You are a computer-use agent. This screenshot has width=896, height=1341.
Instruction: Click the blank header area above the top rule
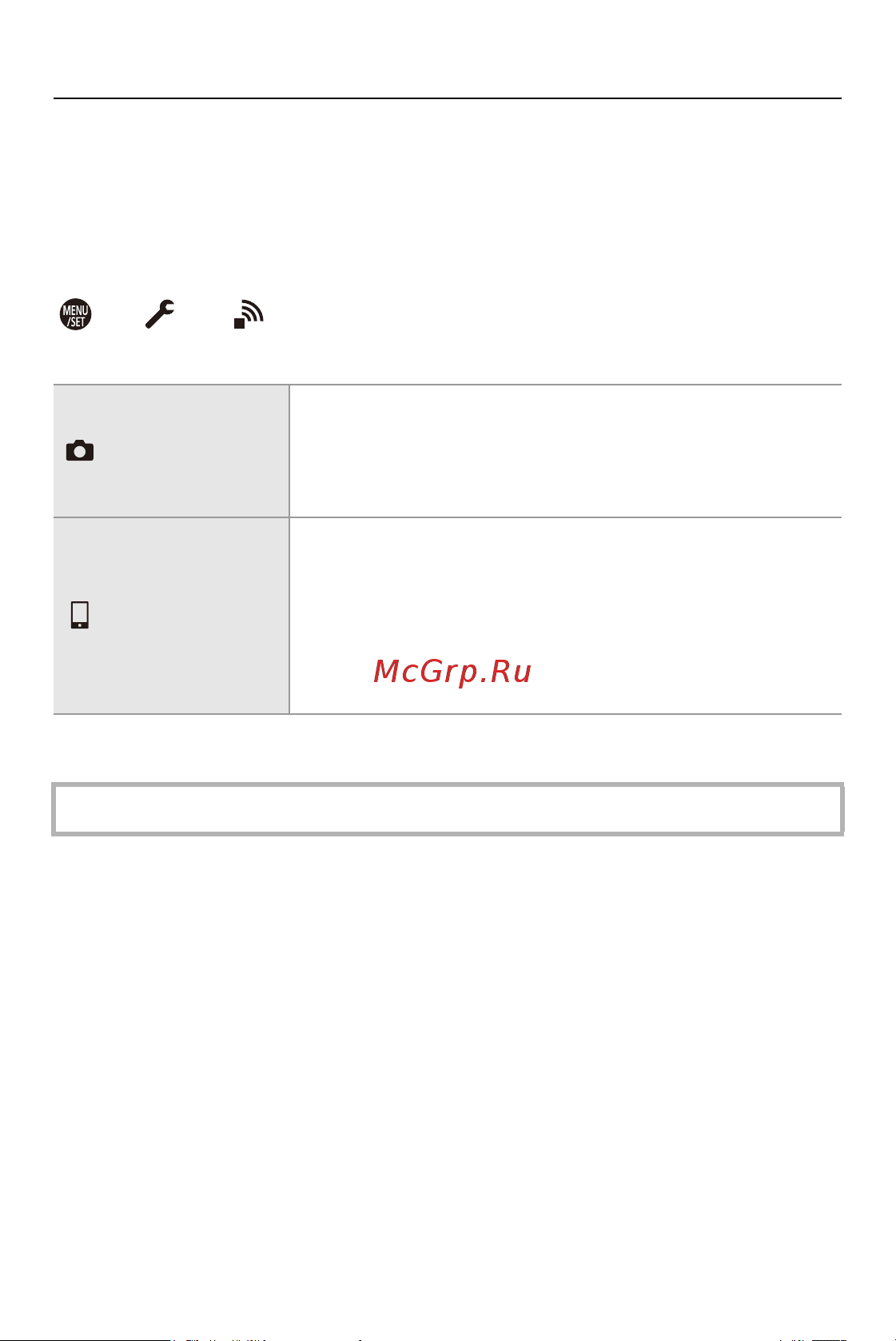click(x=448, y=48)
